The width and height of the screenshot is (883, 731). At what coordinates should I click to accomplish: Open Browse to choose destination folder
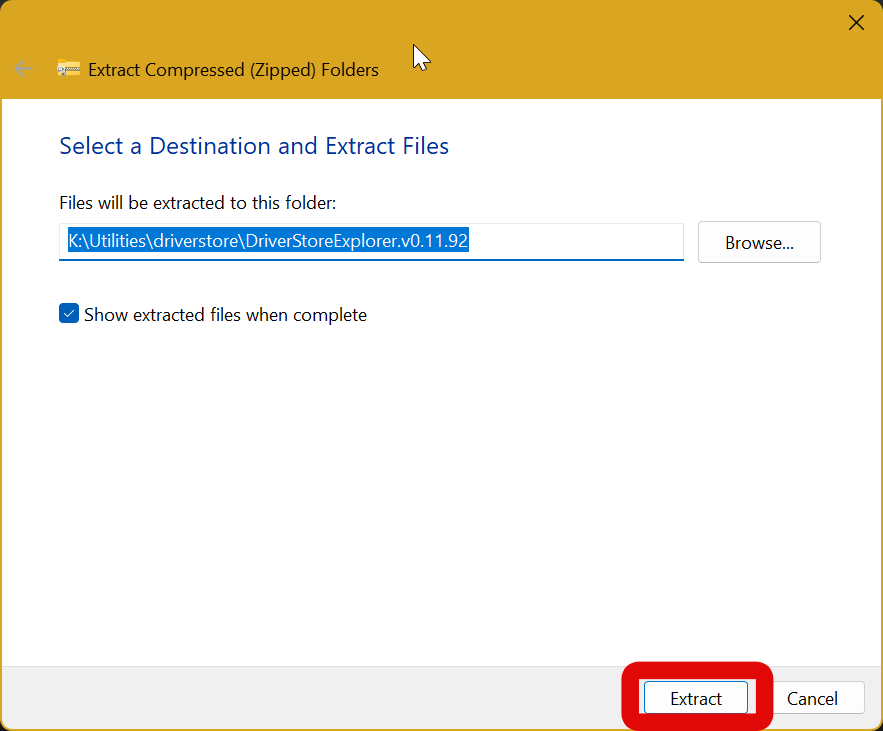759,242
